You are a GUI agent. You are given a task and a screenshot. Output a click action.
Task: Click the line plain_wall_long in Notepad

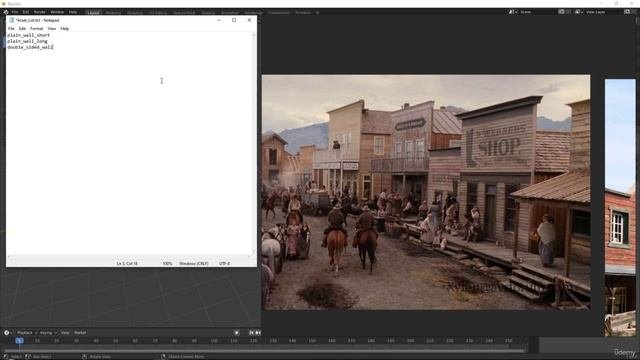tap(27, 41)
